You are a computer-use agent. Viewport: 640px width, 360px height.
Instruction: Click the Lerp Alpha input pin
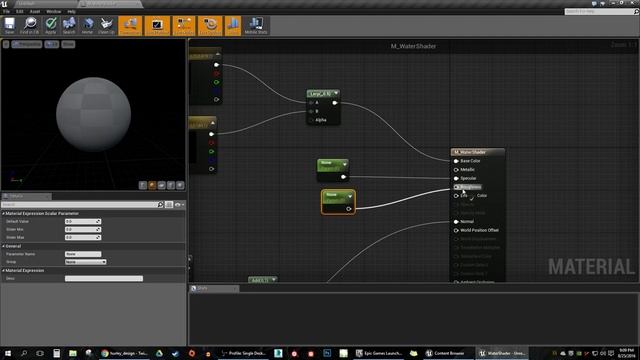click(311, 120)
